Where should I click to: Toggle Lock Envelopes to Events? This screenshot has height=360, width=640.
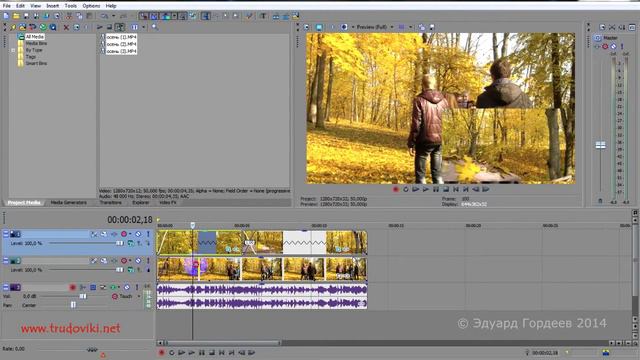tap(182, 16)
